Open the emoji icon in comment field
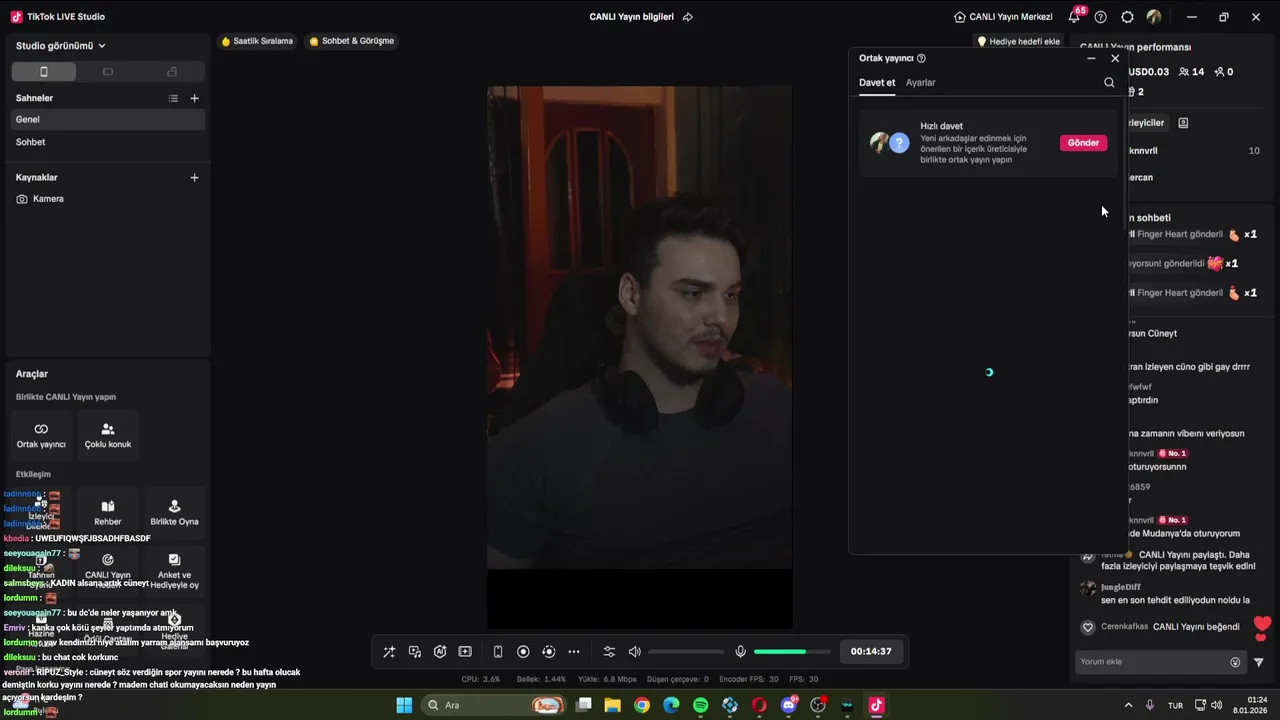 tap(1235, 662)
